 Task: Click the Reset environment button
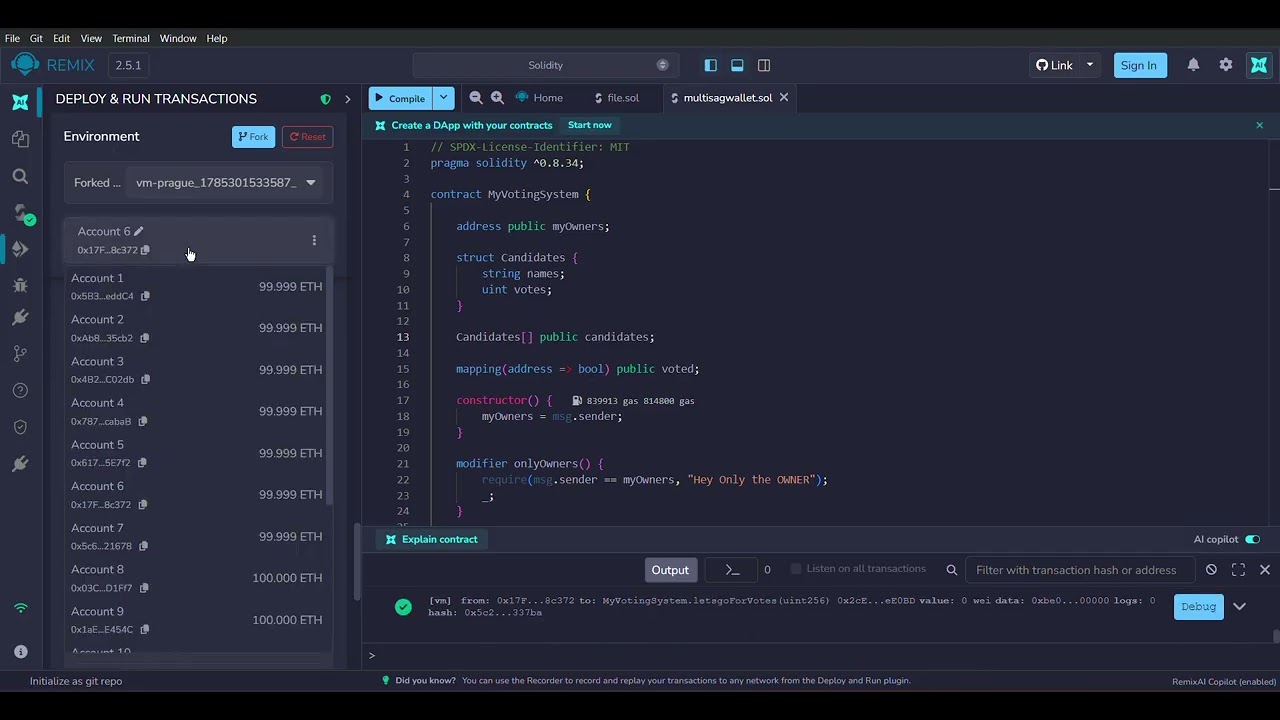pyautogui.click(x=307, y=137)
